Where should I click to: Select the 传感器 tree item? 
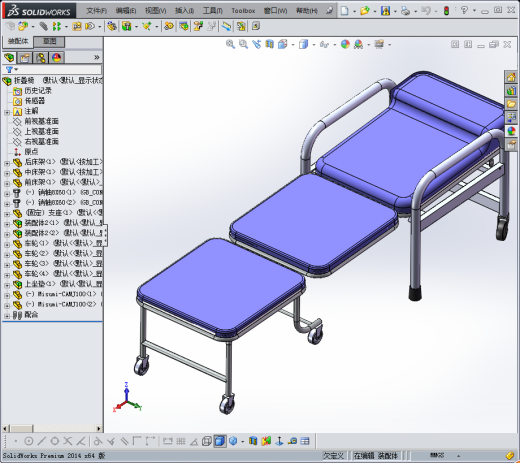point(35,101)
